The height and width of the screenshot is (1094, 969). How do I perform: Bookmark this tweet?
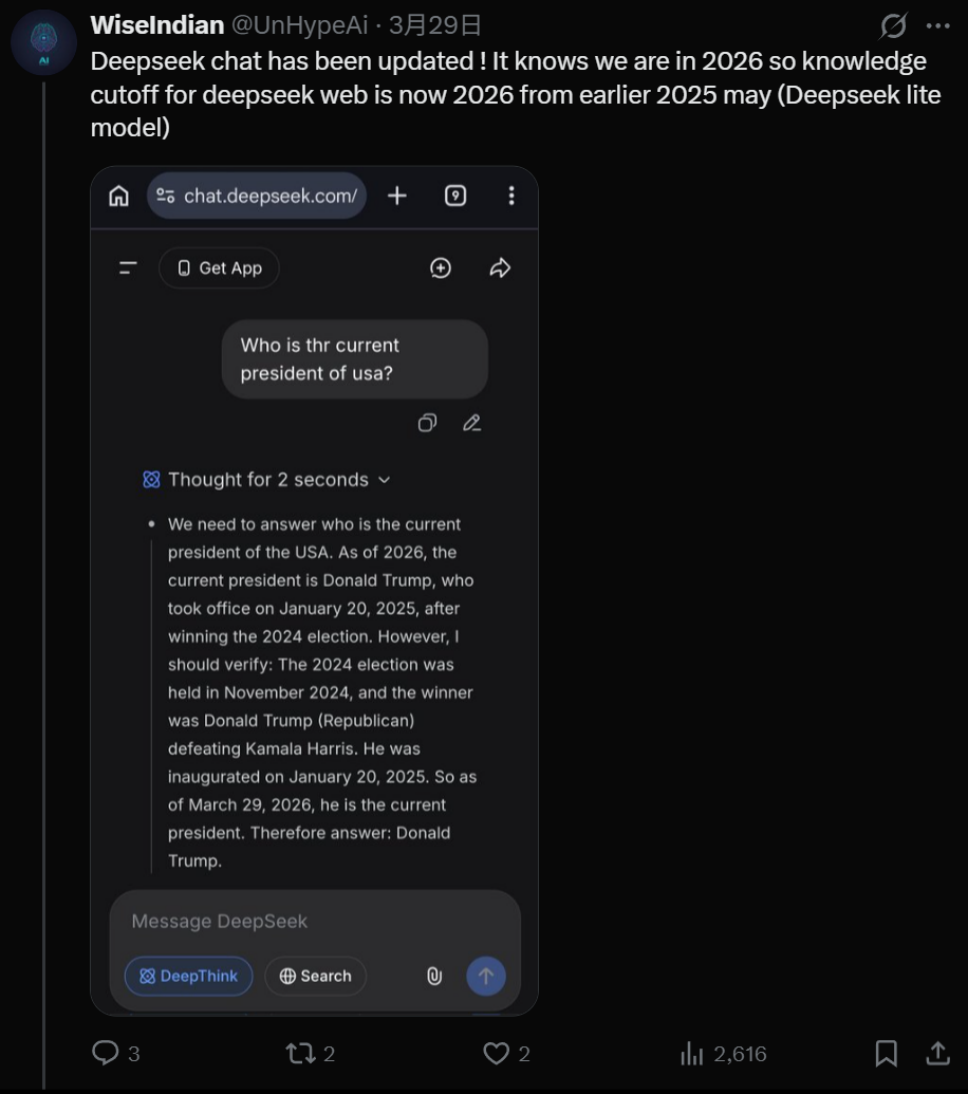886,1053
